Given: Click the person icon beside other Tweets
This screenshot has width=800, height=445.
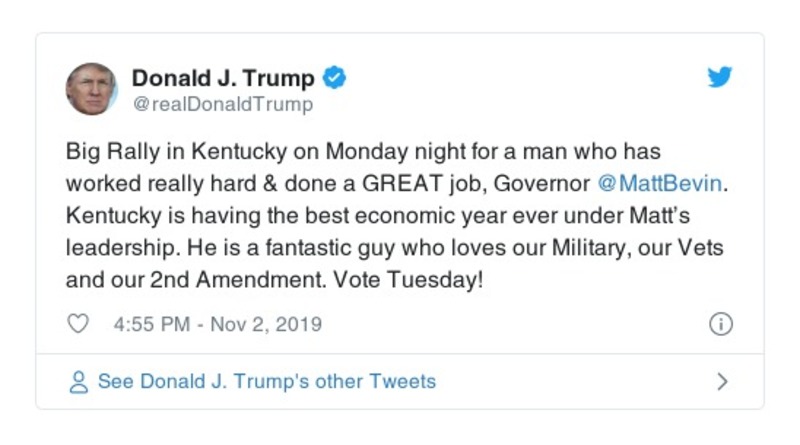Looking at the screenshot, I should [x=78, y=381].
